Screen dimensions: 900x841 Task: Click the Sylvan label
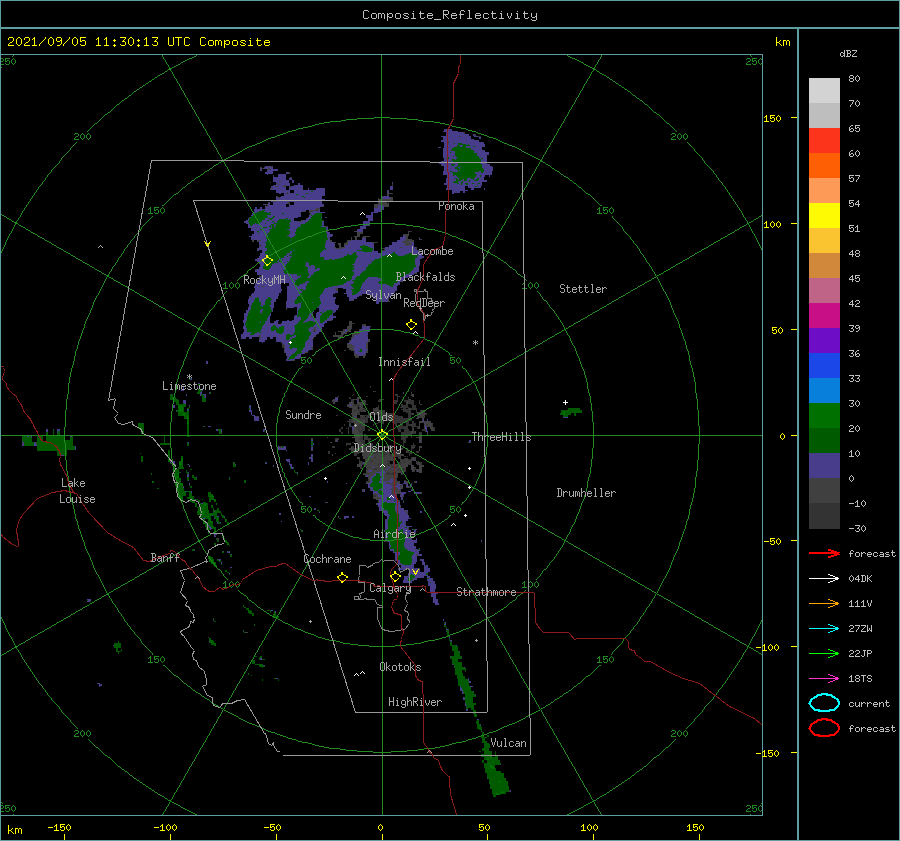coord(383,295)
